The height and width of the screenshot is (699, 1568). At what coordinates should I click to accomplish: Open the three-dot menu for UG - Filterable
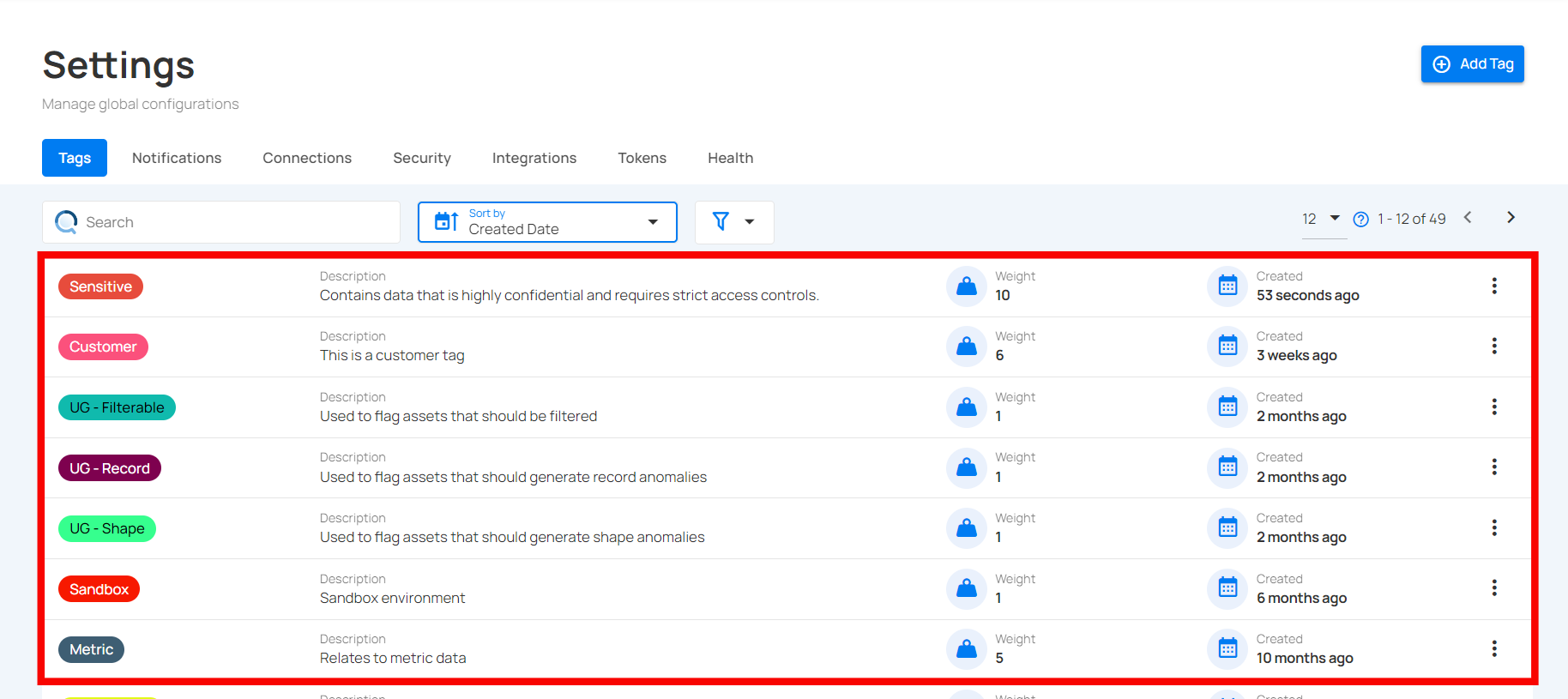(1494, 407)
